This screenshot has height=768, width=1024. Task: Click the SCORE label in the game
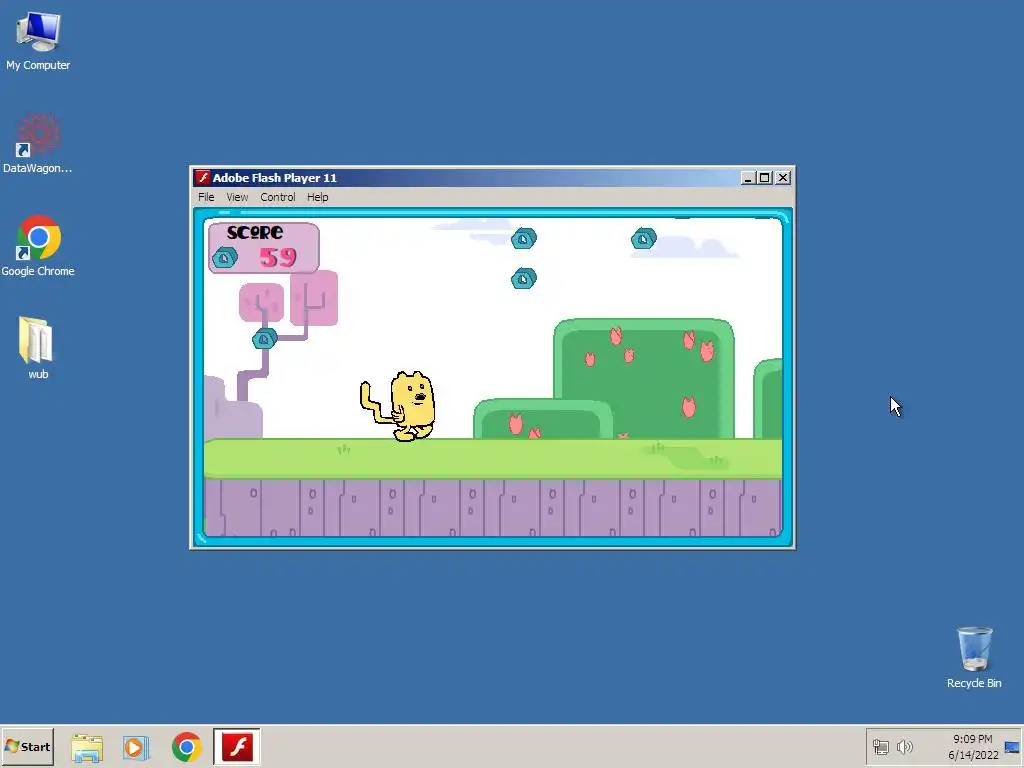(x=255, y=232)
